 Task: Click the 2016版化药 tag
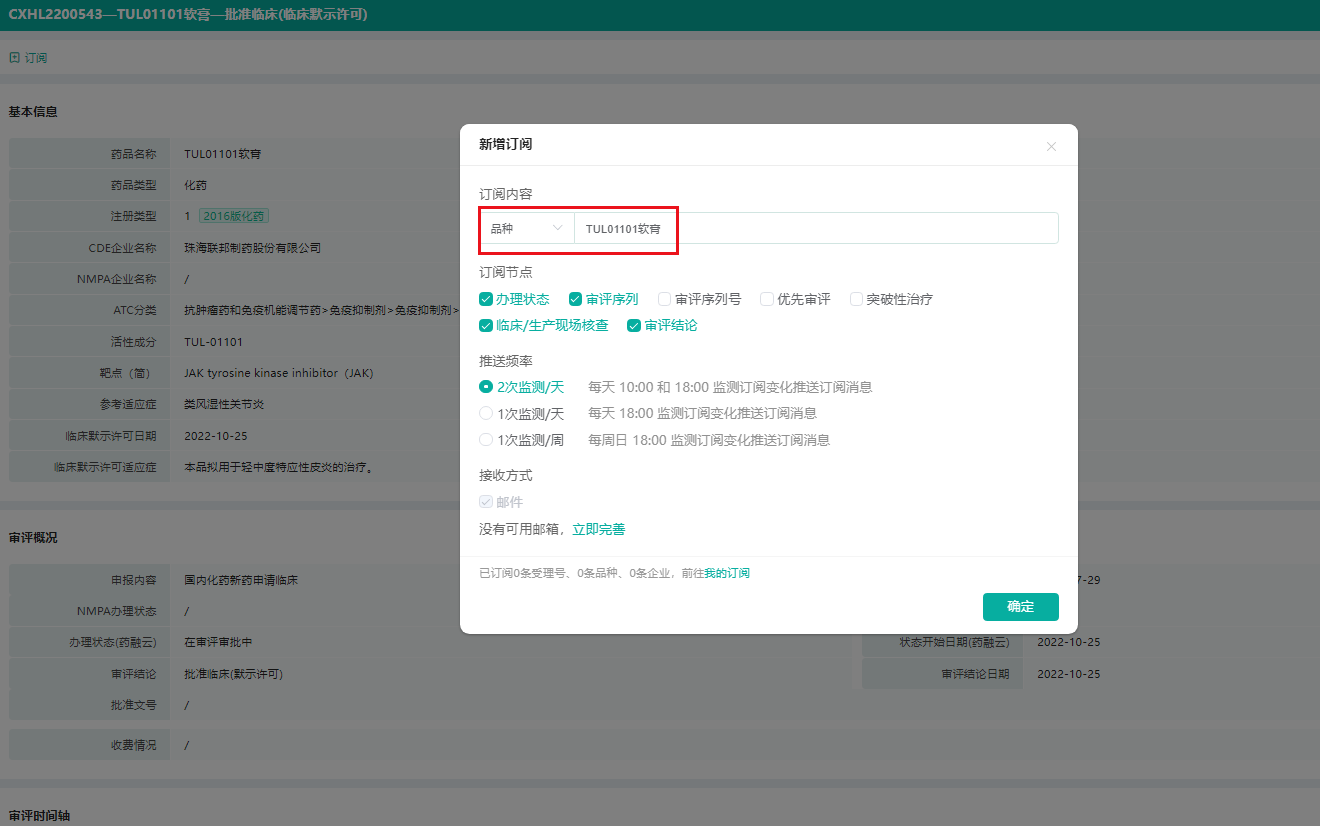(x=233, y=216)
